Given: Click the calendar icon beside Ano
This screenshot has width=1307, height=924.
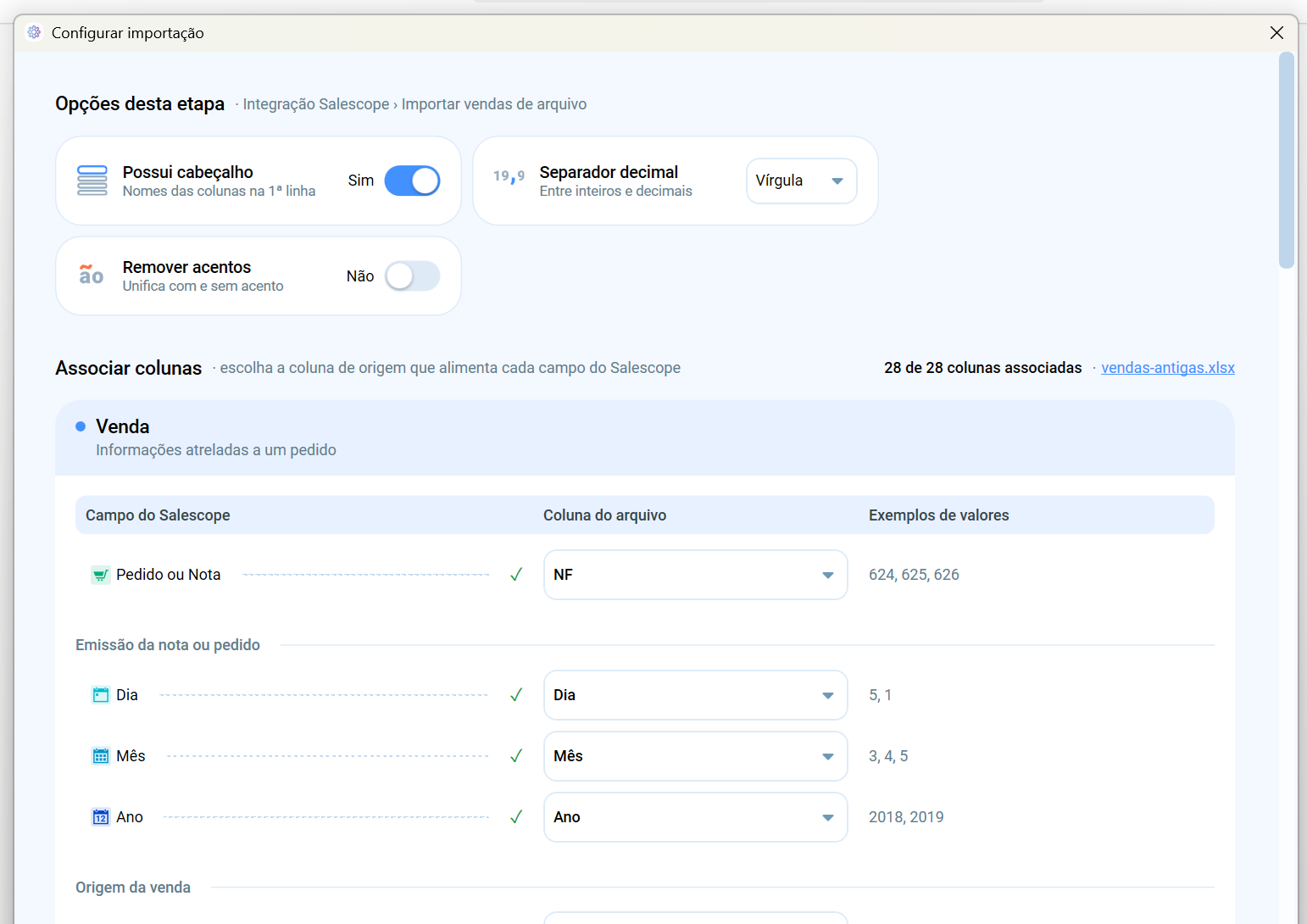Looking at the screenshot, I should coord(101,817).
